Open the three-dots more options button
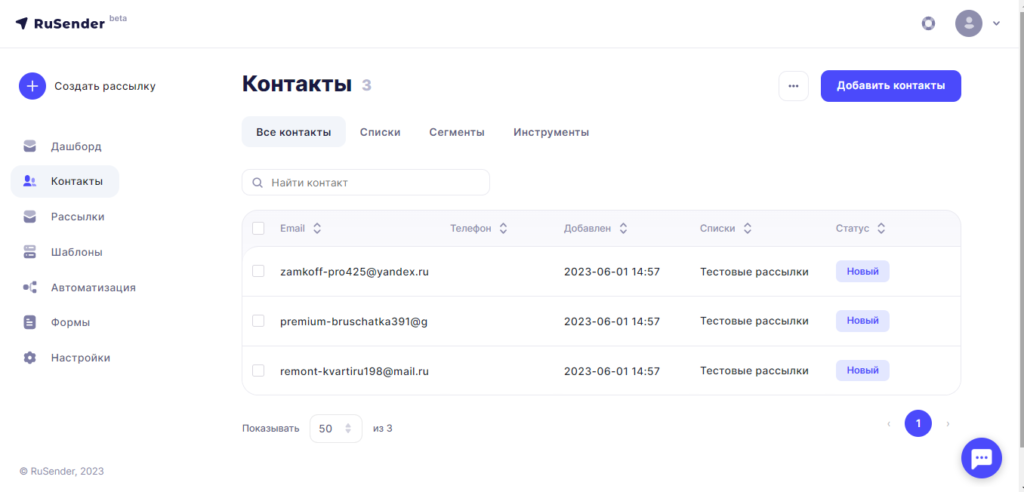This screenshot has height=492, width=1024. point(793,86)
